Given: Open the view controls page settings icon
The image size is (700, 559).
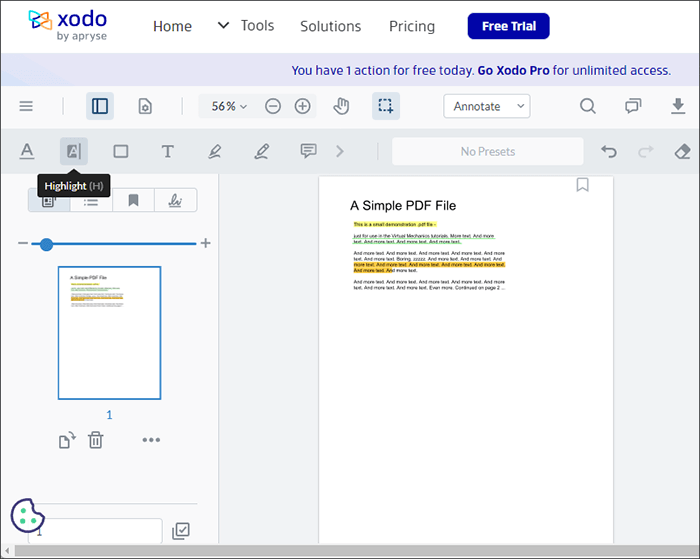Looking at the screenshot, I should tap(145, 106).
